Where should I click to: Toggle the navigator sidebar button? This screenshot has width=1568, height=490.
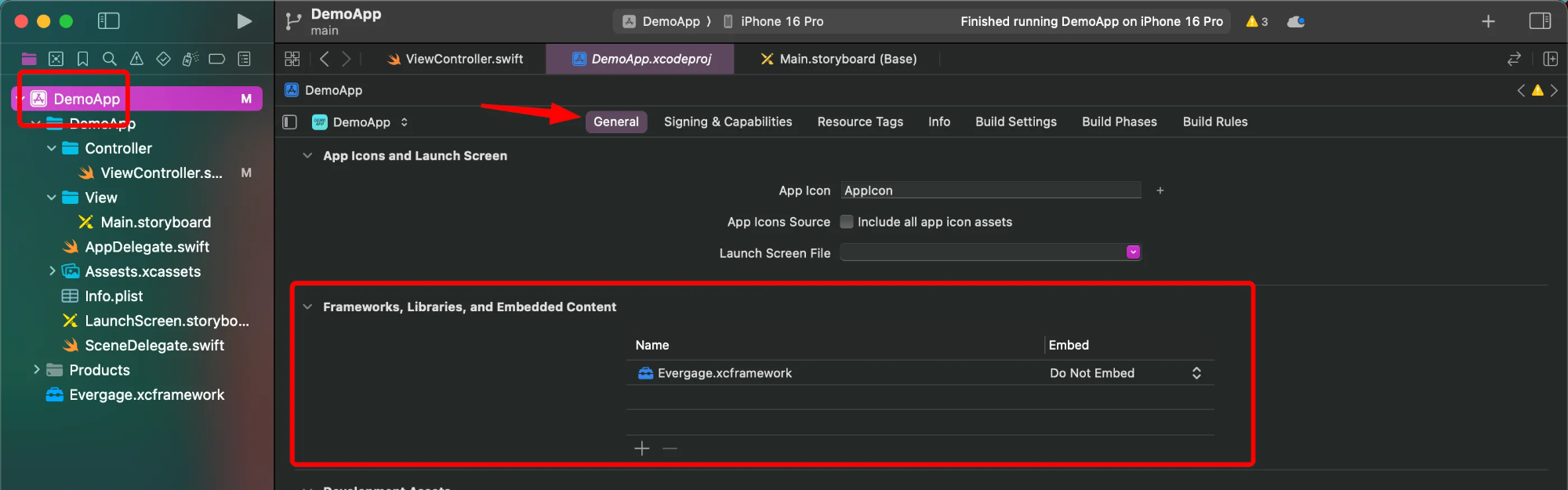tap(108, 21)
